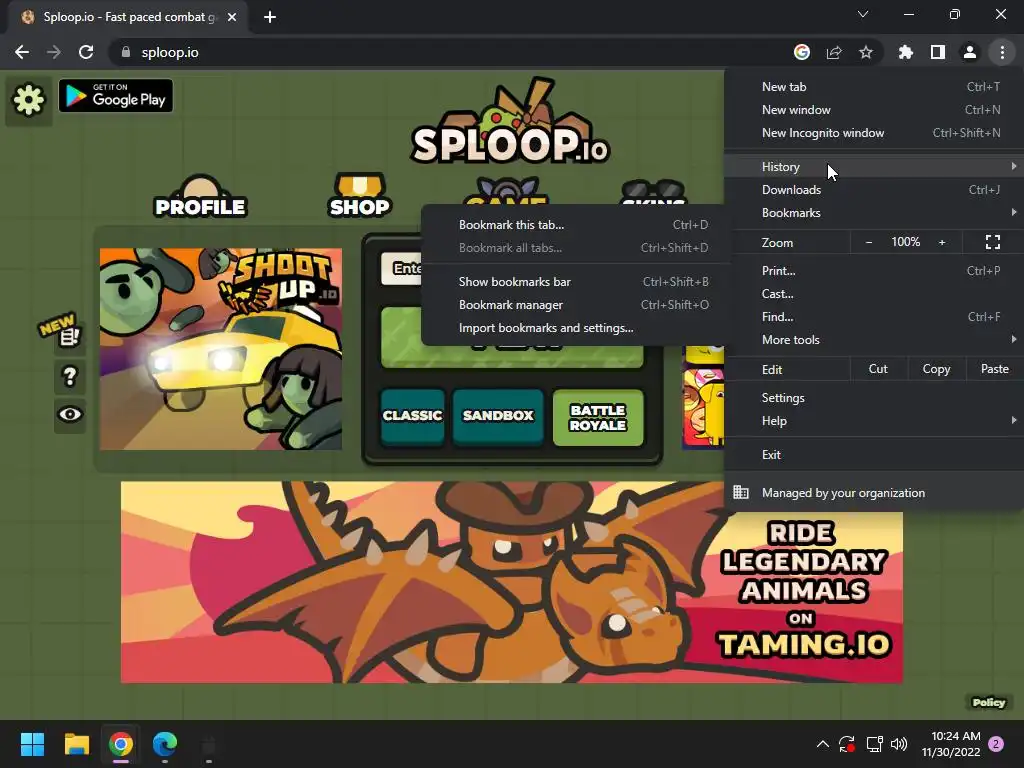
Task: Select the CLASSIC game mode button
Action: tap(412, 417)
